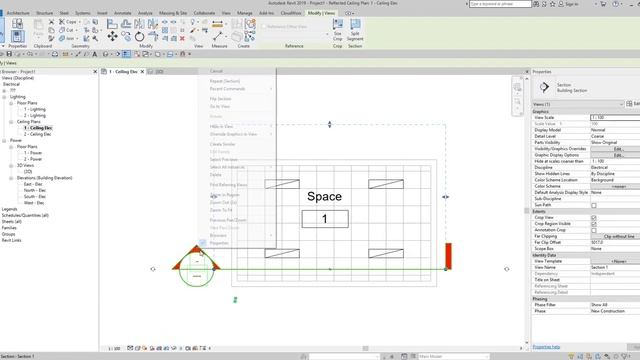The height and width of the screenshot is (360, 640).
Task: Use the Cut geometry tool
Action: pyautogui.click(x=67, y=30)
